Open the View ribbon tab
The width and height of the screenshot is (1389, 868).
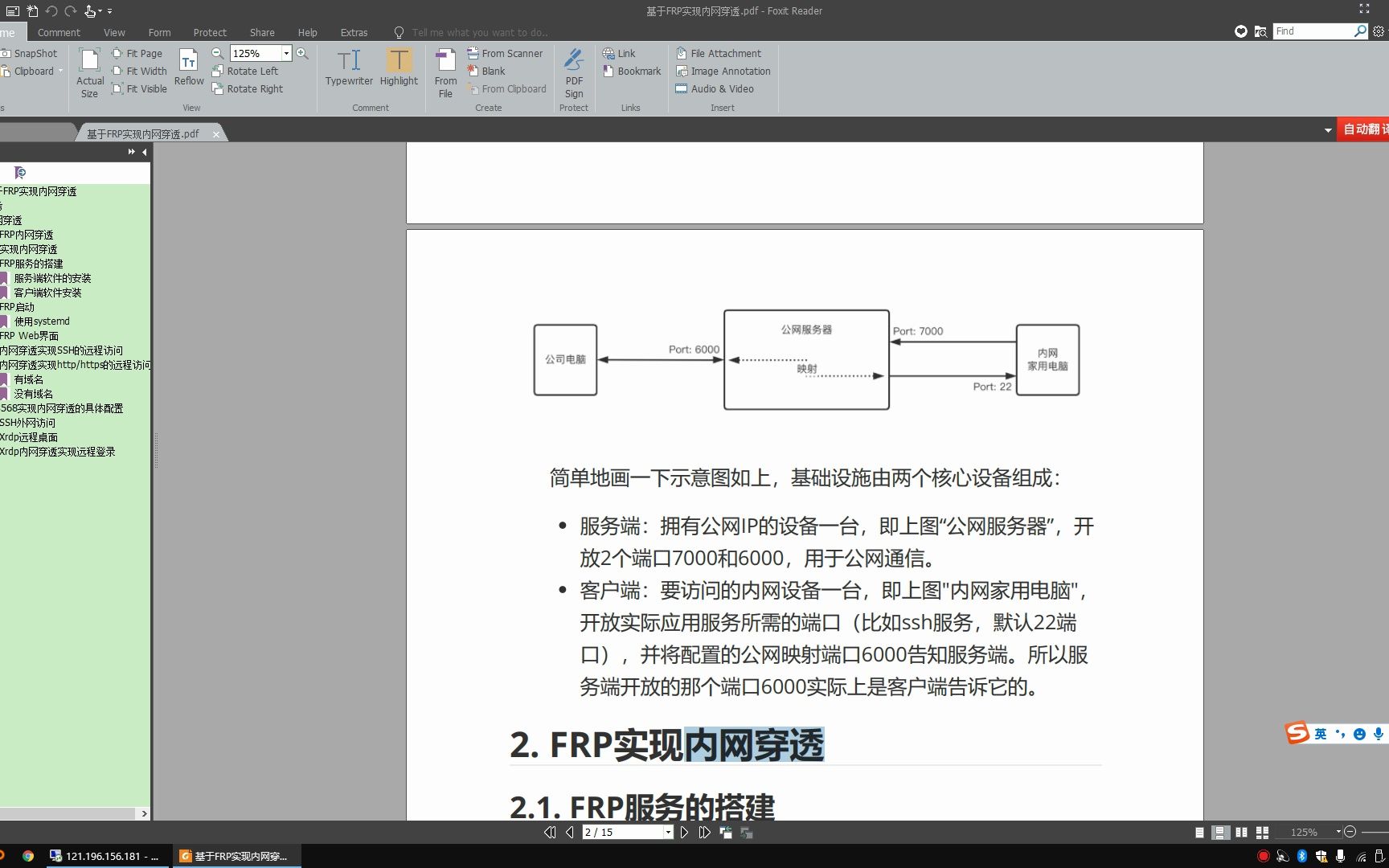click(x=114, y=32)
